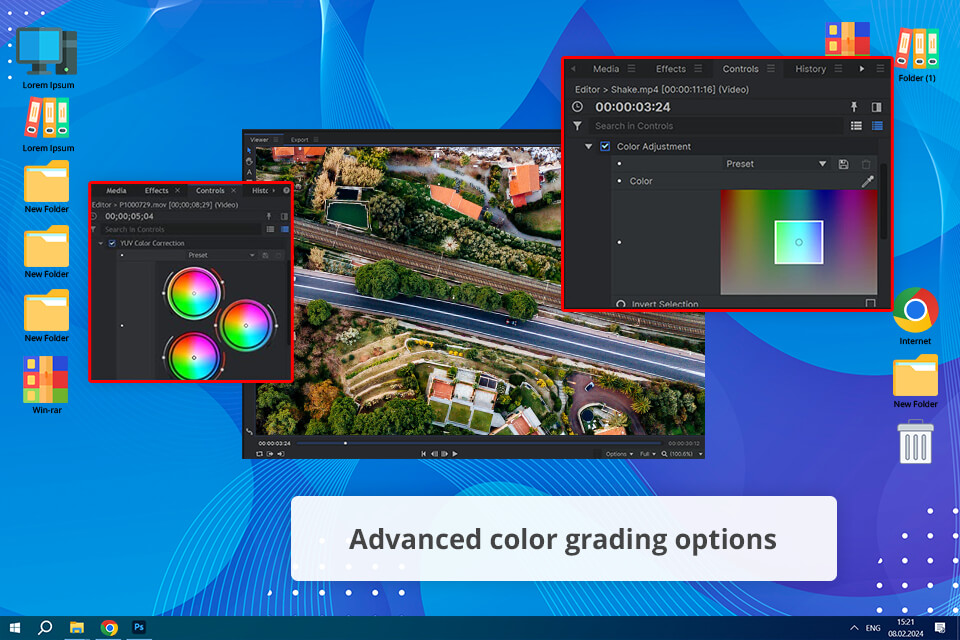
Task: Step forward one frame in Viewer
Action: tap(444, 454)
